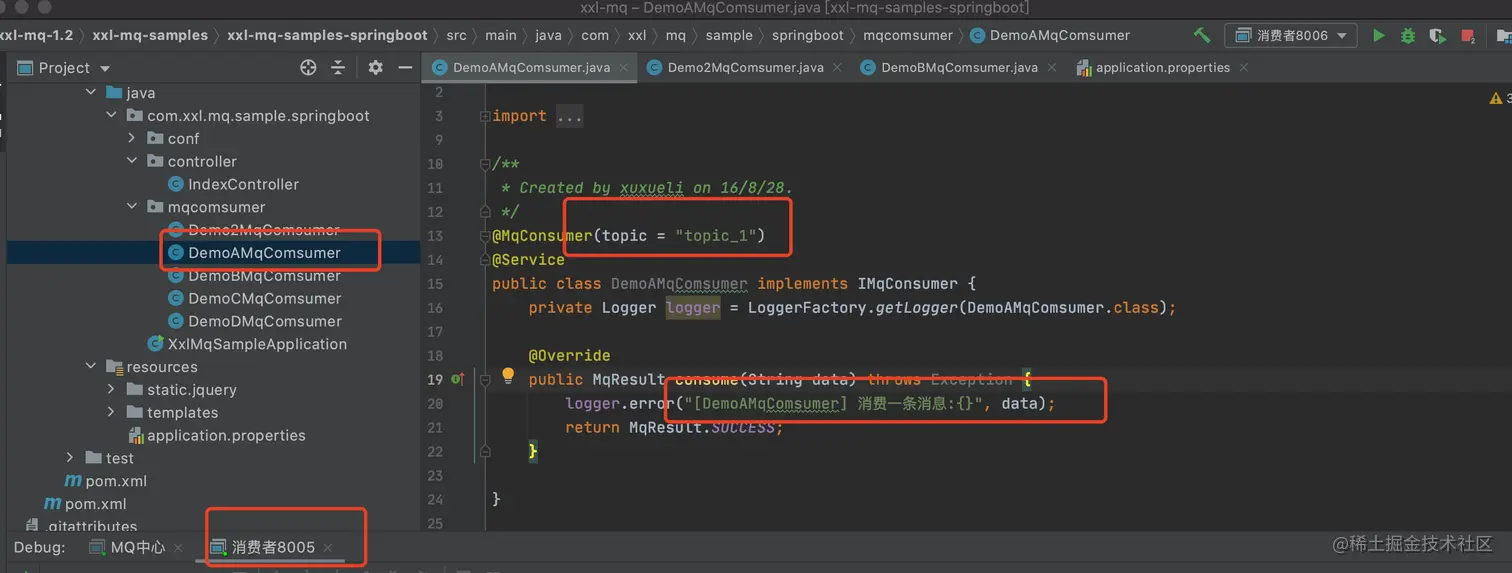The image size is (1512, 573).
Task: Collapse the java folder in tree
Action: tap(91, 92)
